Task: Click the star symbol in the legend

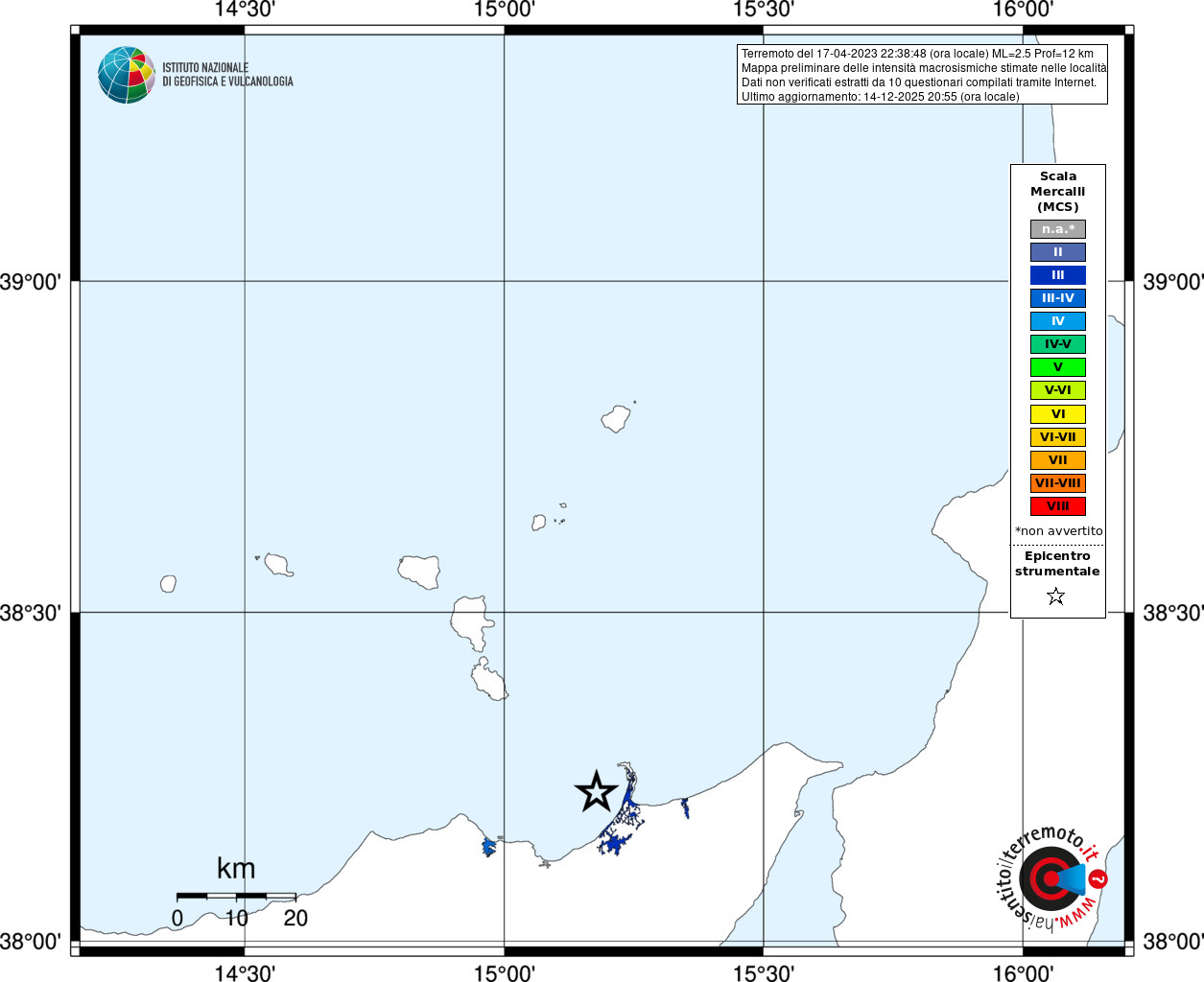Action: (1056, 596)
